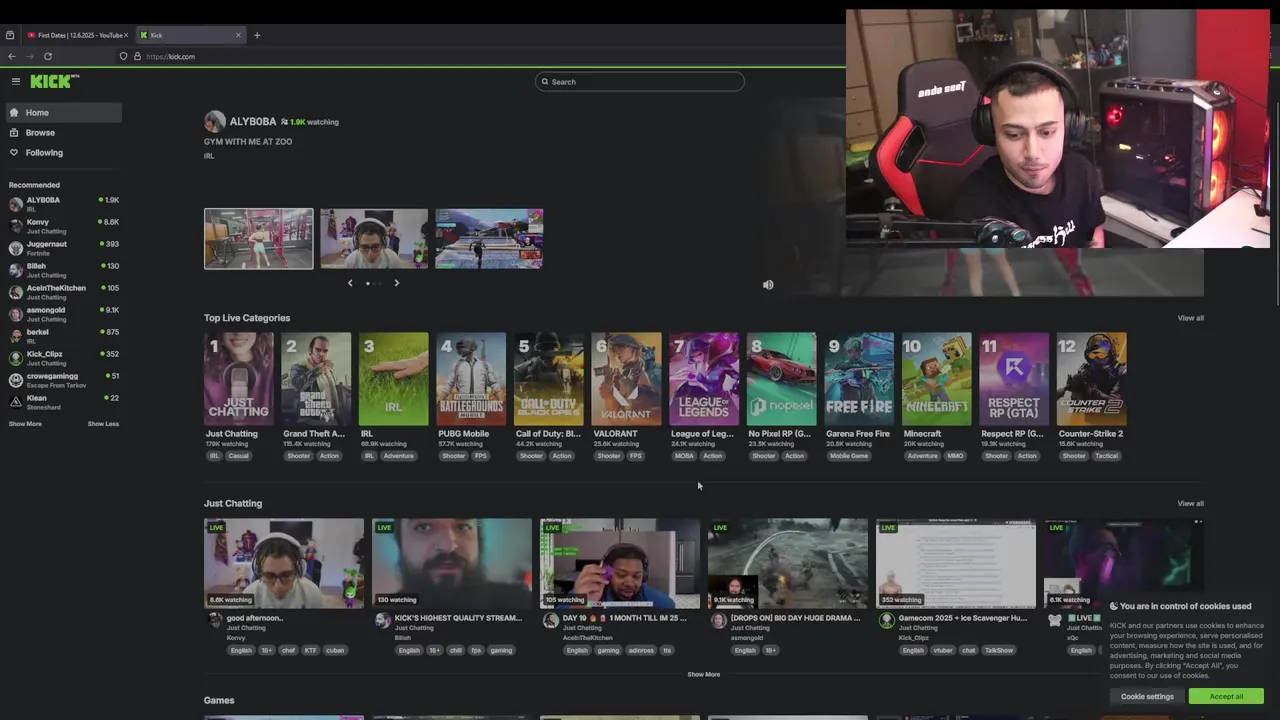Open Billeh recommended channel

click(62, 270)
